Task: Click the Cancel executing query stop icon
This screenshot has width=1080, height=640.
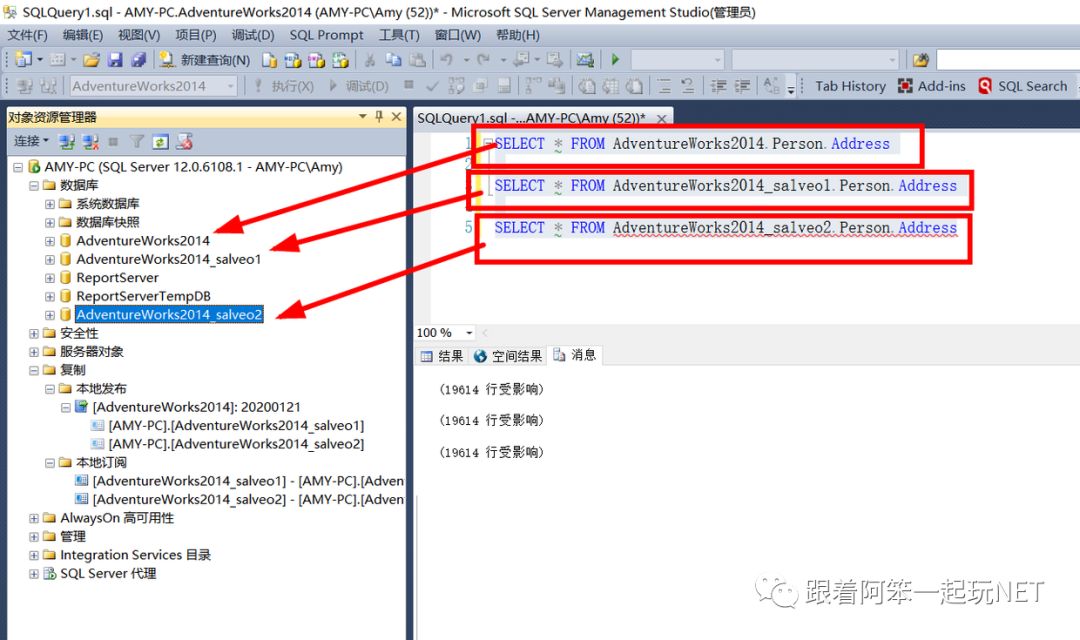Action: click(x=409, y=85)
